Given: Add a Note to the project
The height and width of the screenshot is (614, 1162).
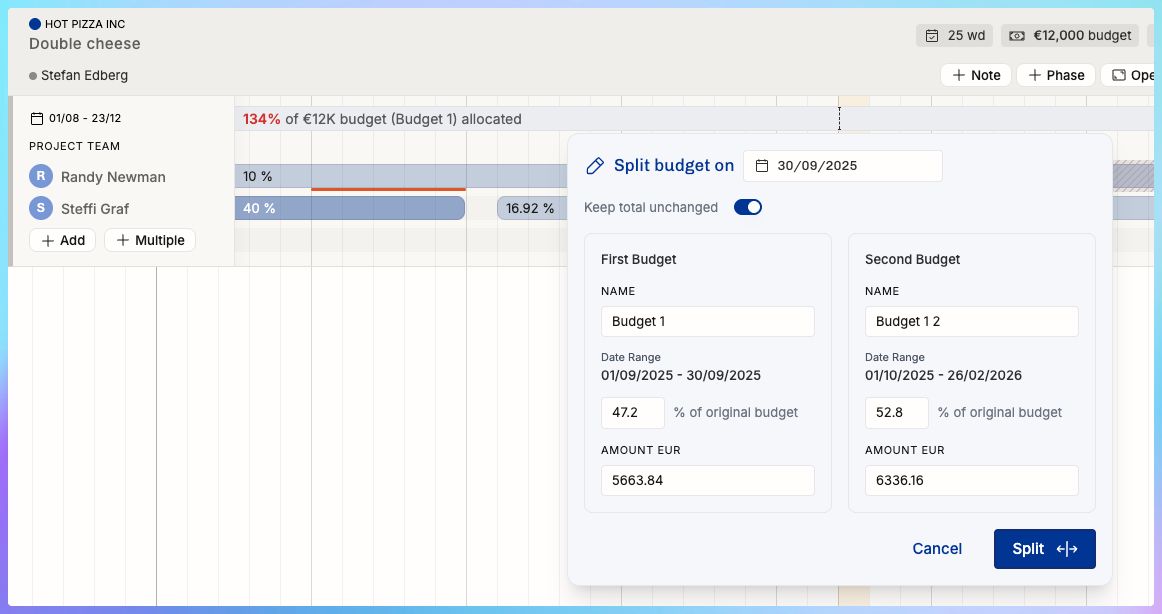Looking at the screenshot, I should (975, 75).
